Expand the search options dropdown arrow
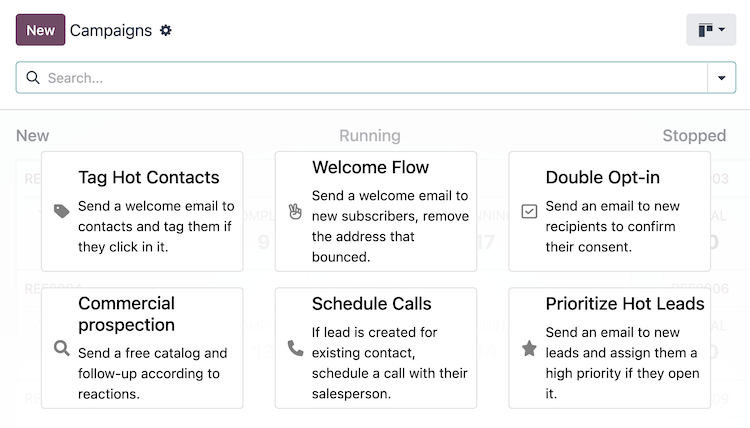The width and height of the screenshot is (750, 428). click(721, 78)
